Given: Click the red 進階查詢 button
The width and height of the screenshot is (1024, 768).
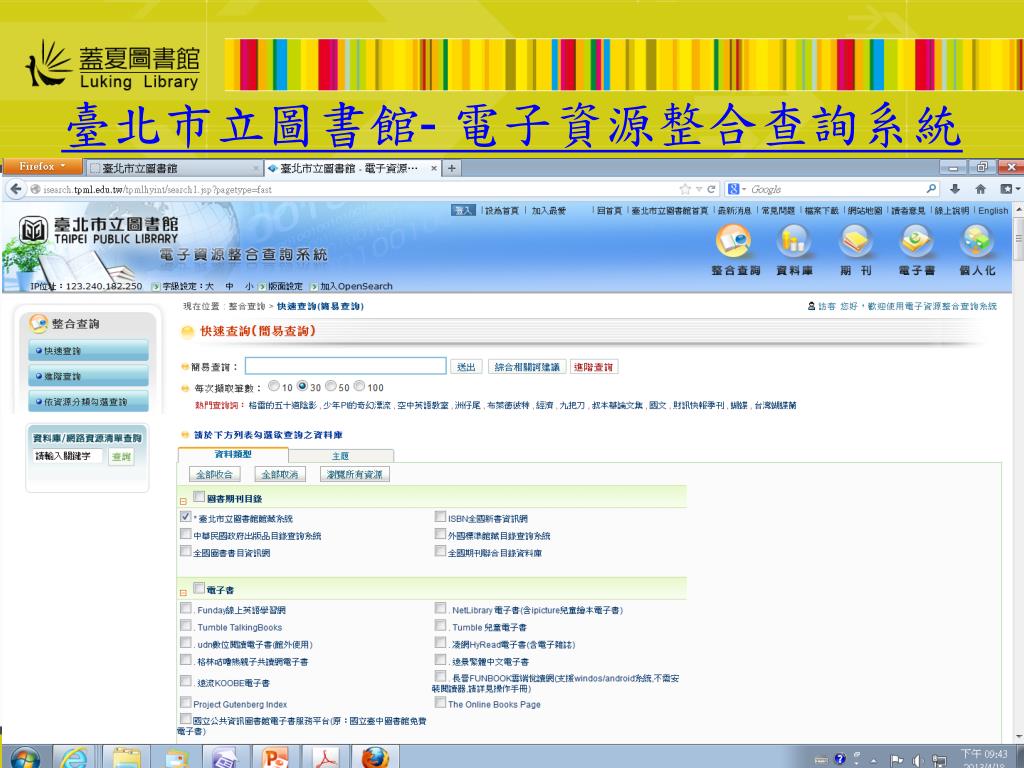Looking at the screenshot, I should pos(594,367).
